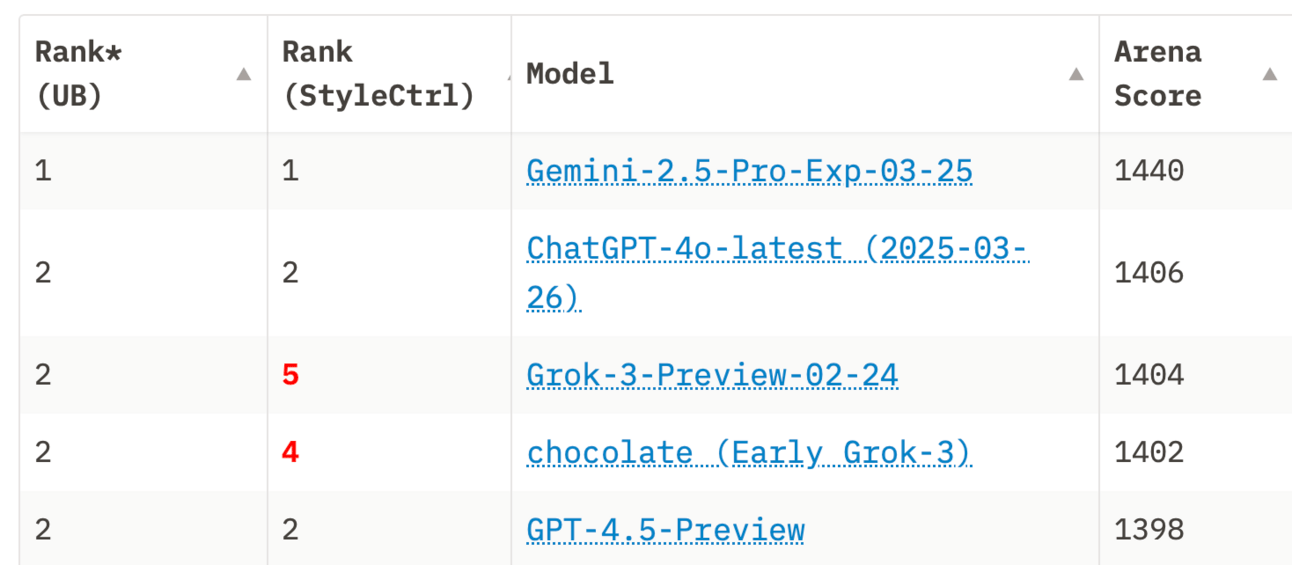Click the red StyleCtrl rank 5
This screenshot has height=565, width=1292.
[290, 375]
